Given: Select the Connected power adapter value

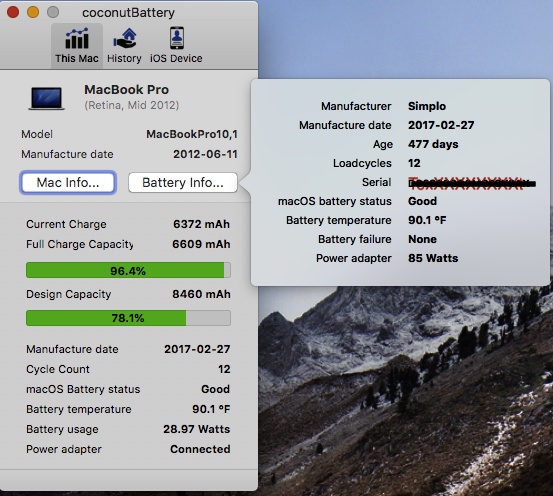Looking at the screenshot, I should (x=200, y=449).
